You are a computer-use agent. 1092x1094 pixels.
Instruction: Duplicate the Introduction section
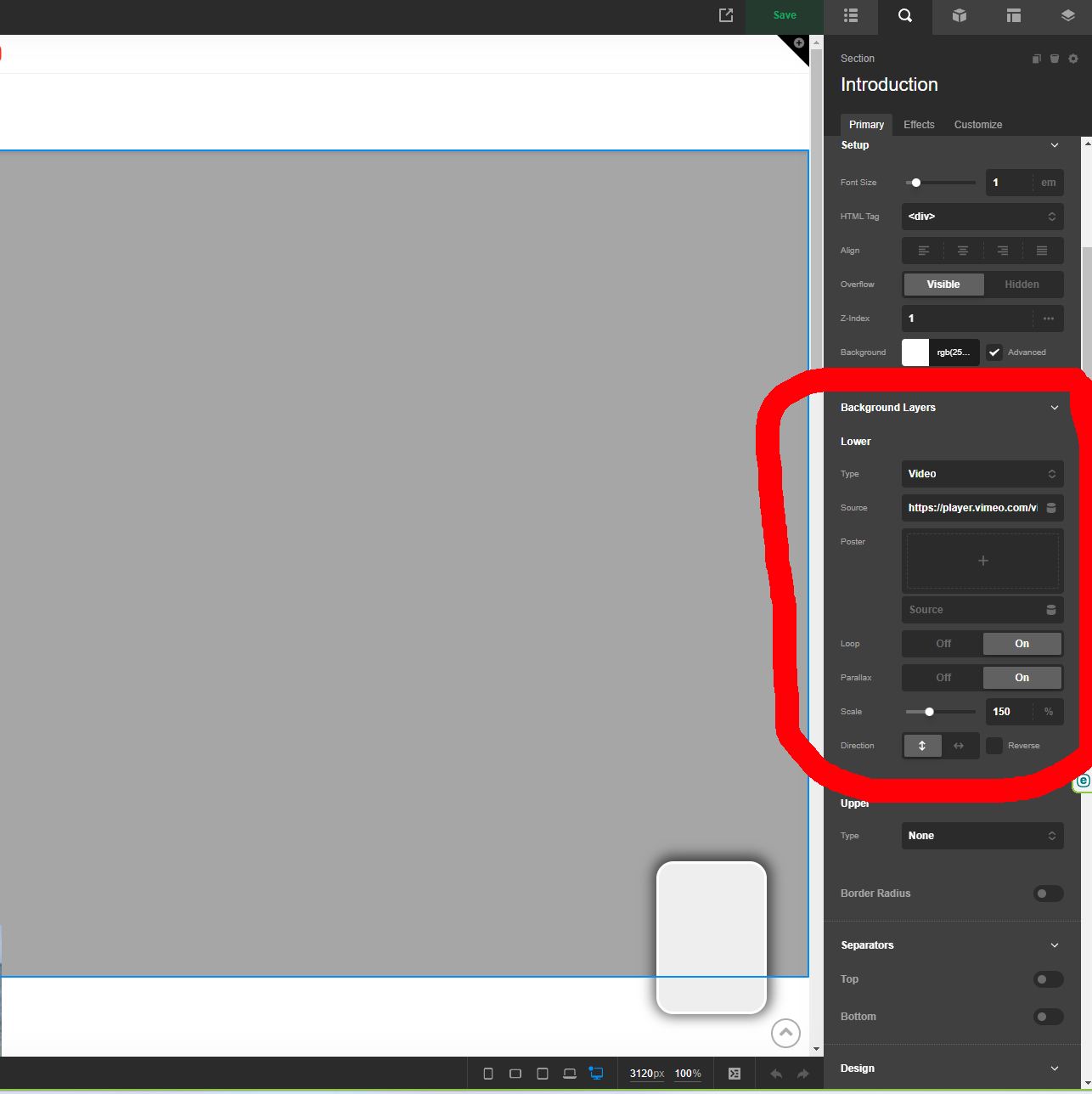1036,59
